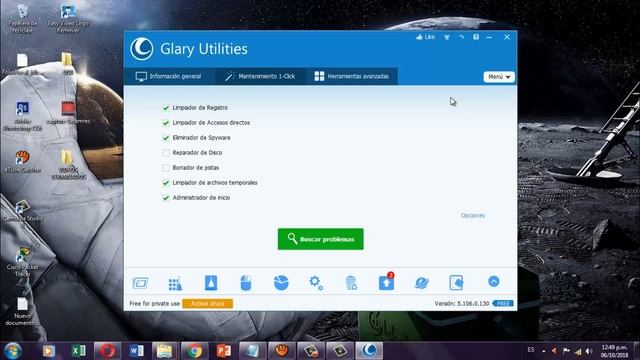Viewport: 640px width, 360px height.
Task: Click Glary Utilities taskbar button
Action: point(369,351)
